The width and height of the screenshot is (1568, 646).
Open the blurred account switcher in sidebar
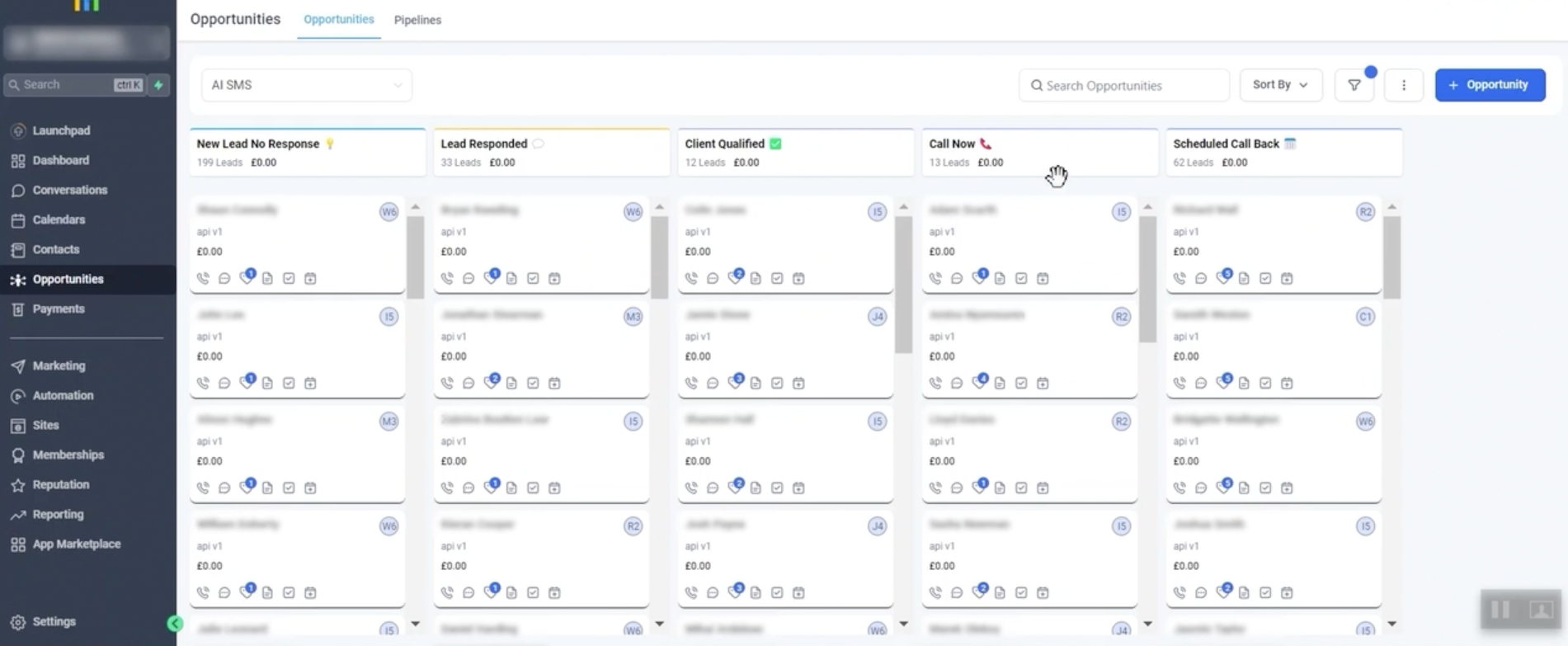click(x=87, y=41)
